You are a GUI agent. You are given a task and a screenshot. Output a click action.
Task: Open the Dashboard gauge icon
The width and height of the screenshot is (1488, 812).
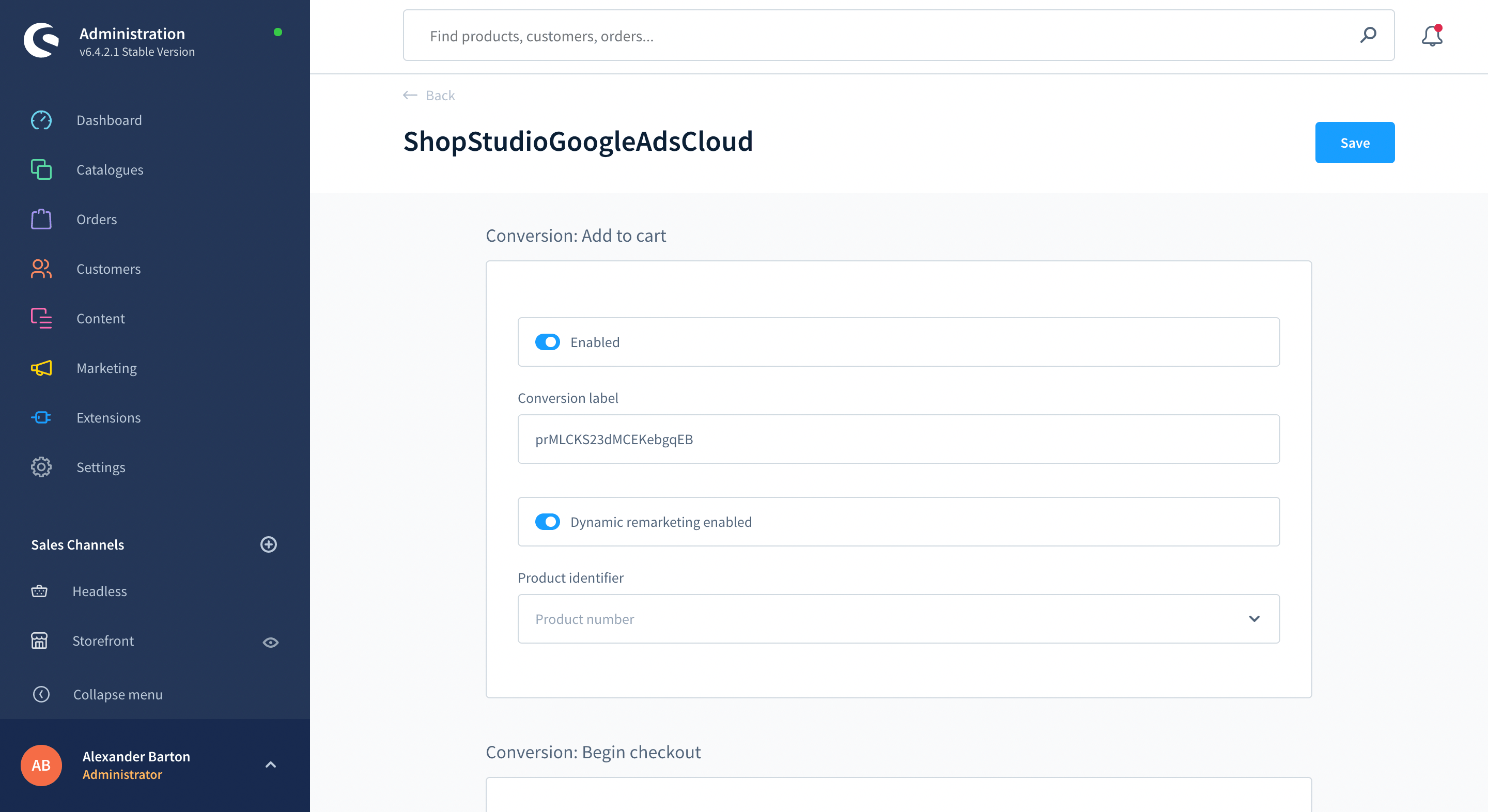[41, 120]
